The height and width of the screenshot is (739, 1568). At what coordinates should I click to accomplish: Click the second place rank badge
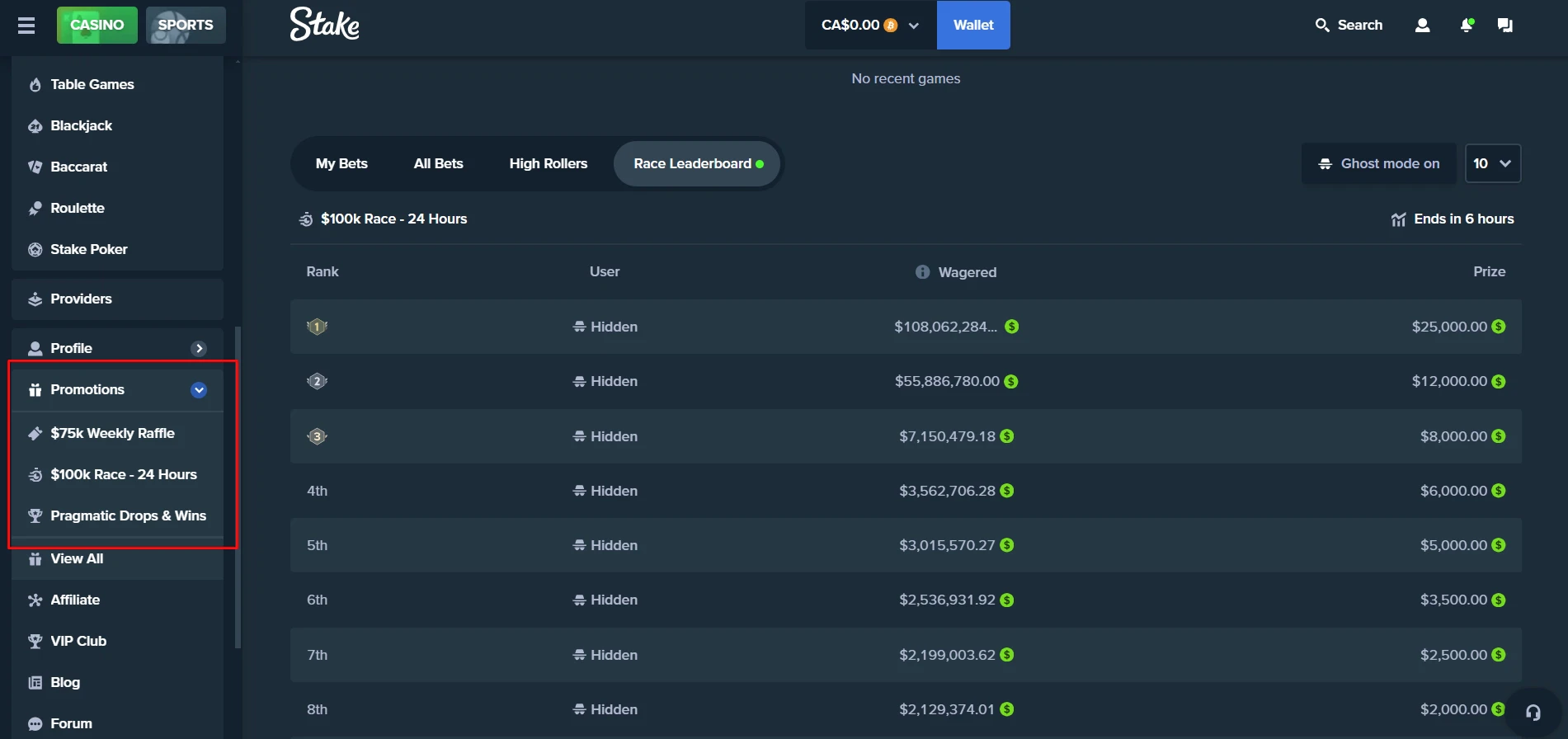click(x=317, y=381)
